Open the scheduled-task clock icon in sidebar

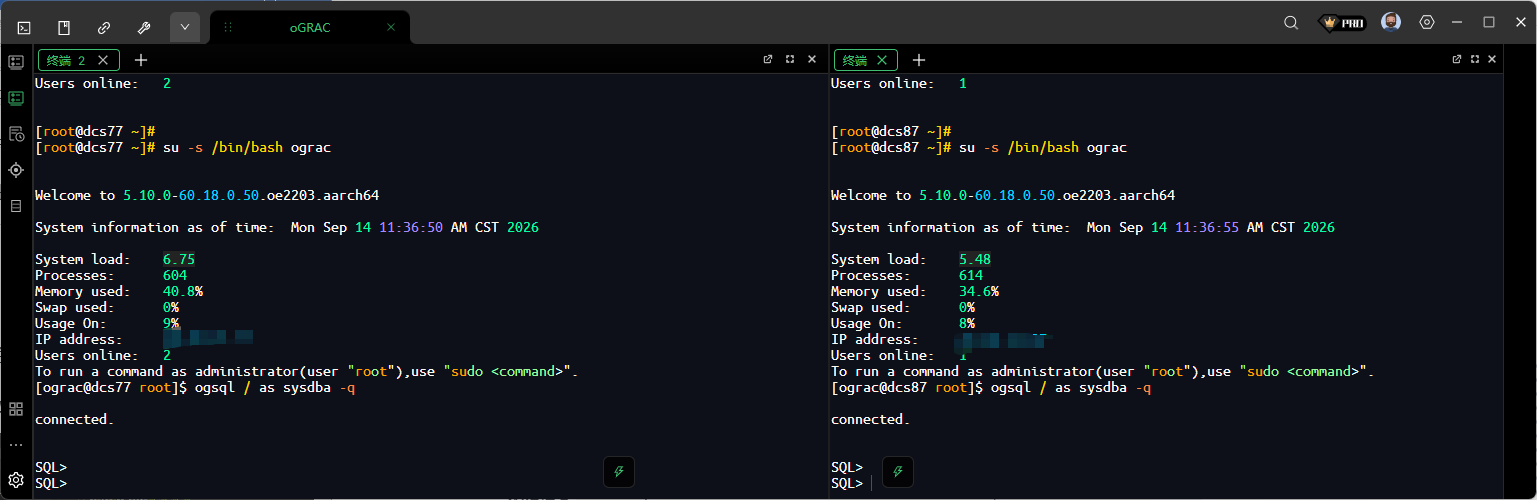point(16,134)
